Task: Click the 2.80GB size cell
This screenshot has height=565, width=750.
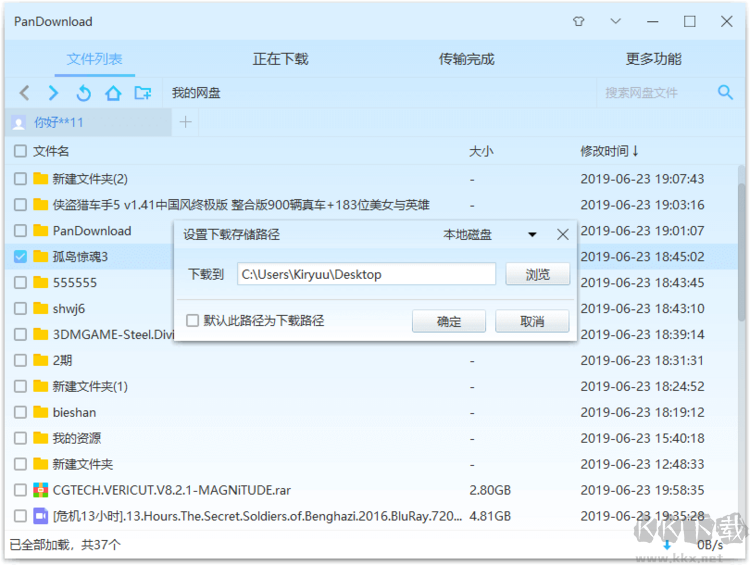Action: (x=490, y=490)
